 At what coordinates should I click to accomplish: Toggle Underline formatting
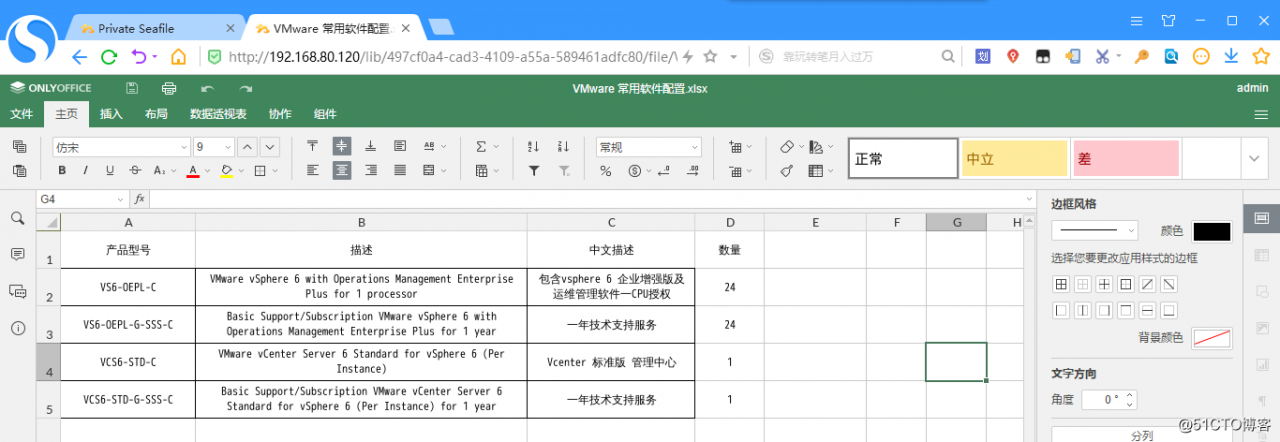click(x=110, y=171)
